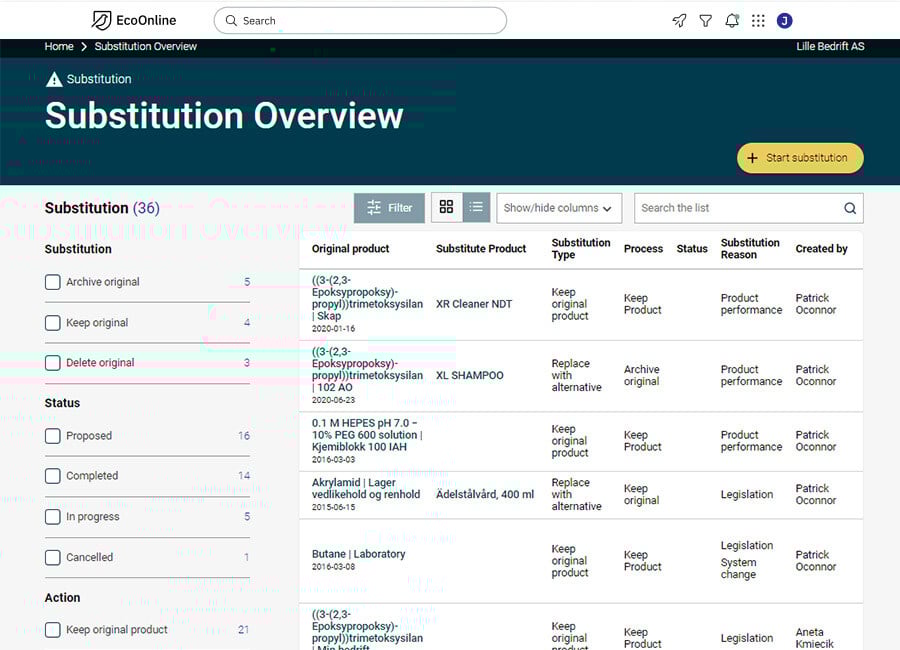Image resolution: width=900 pixels, height=650 pixels.
Task: Click Lille Bedrift AS company name
Action: coord(830,47)
